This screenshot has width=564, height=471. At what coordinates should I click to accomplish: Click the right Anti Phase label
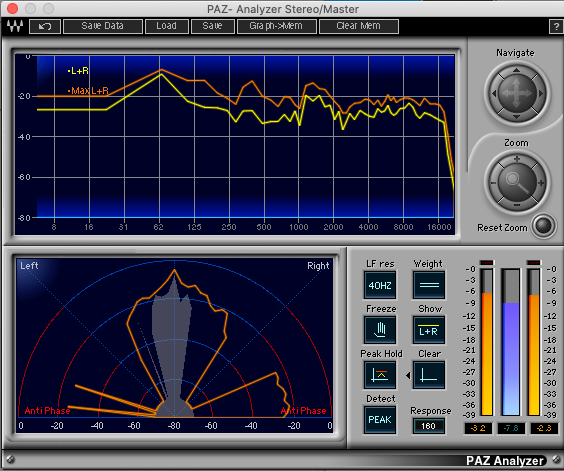303,411
